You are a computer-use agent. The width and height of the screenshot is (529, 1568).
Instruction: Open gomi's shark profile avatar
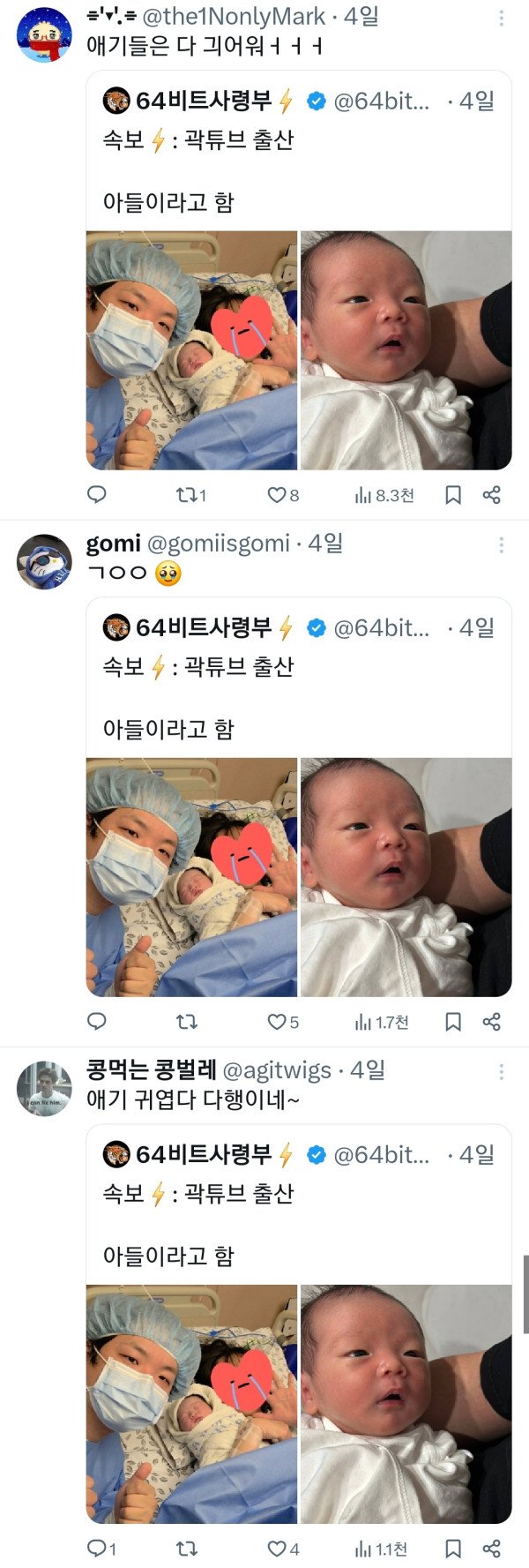point(44,561)
